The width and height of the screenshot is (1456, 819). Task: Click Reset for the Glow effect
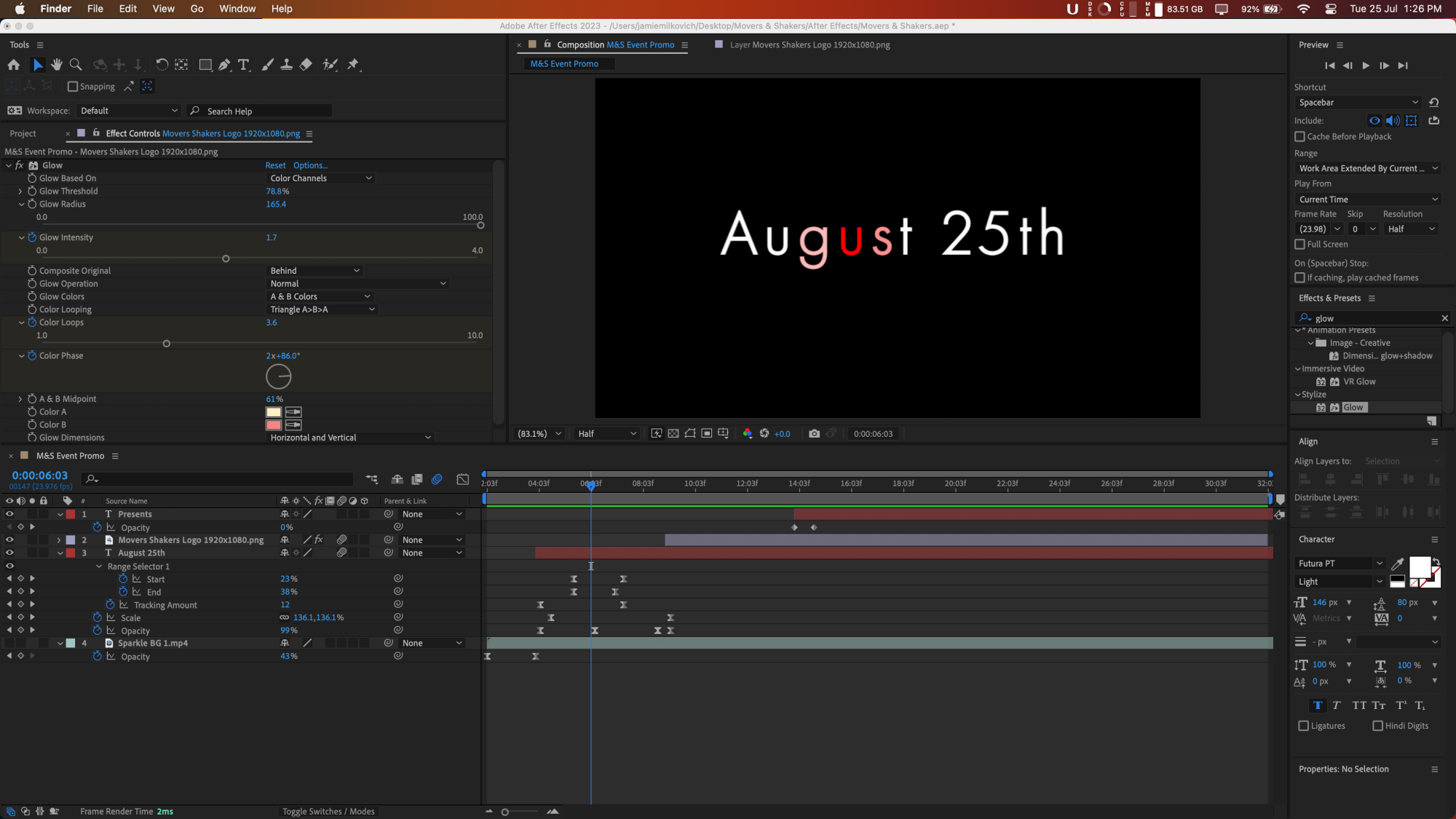point(275,165)
